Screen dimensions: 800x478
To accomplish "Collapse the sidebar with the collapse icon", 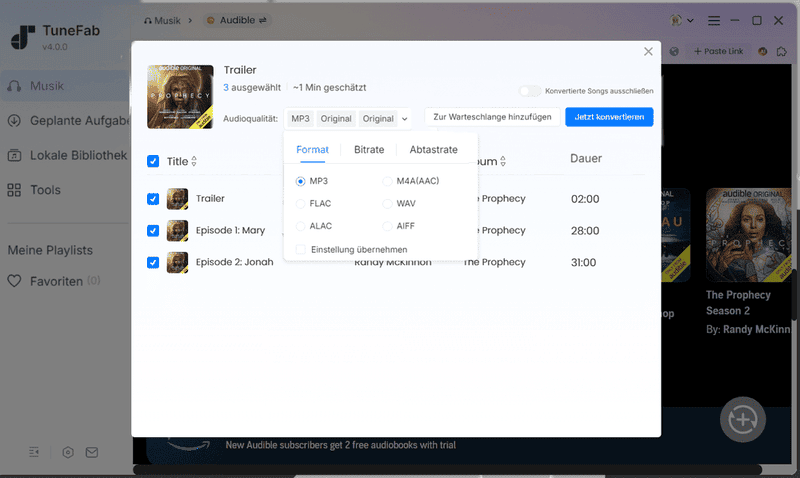I will coord(34,452).
